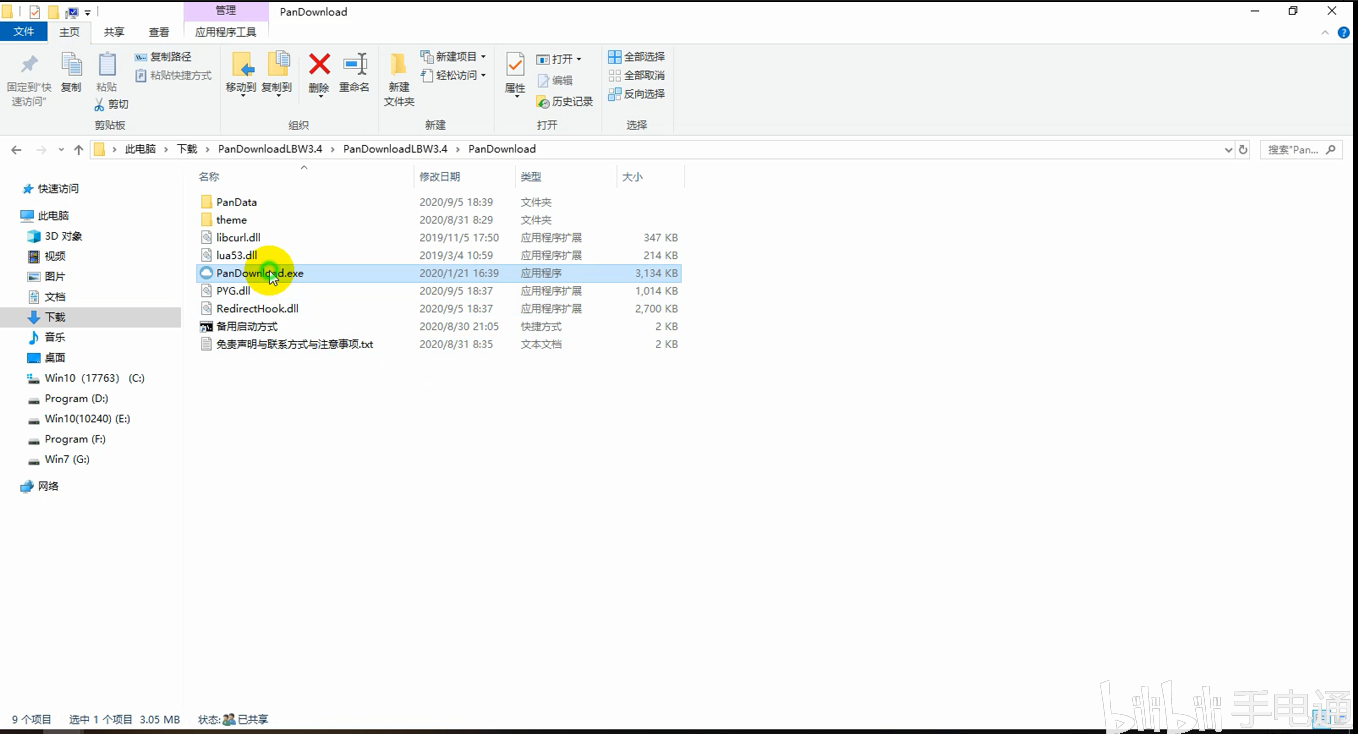Open Desktop (桌面) in navigation pane

[x=55, y=357]
